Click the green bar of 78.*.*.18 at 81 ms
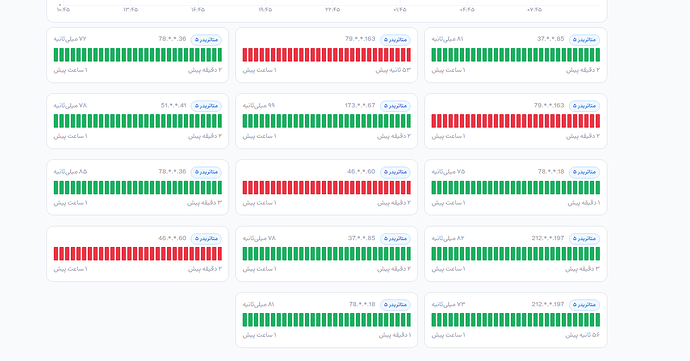 pyautogui.click(x=327, y=320)
